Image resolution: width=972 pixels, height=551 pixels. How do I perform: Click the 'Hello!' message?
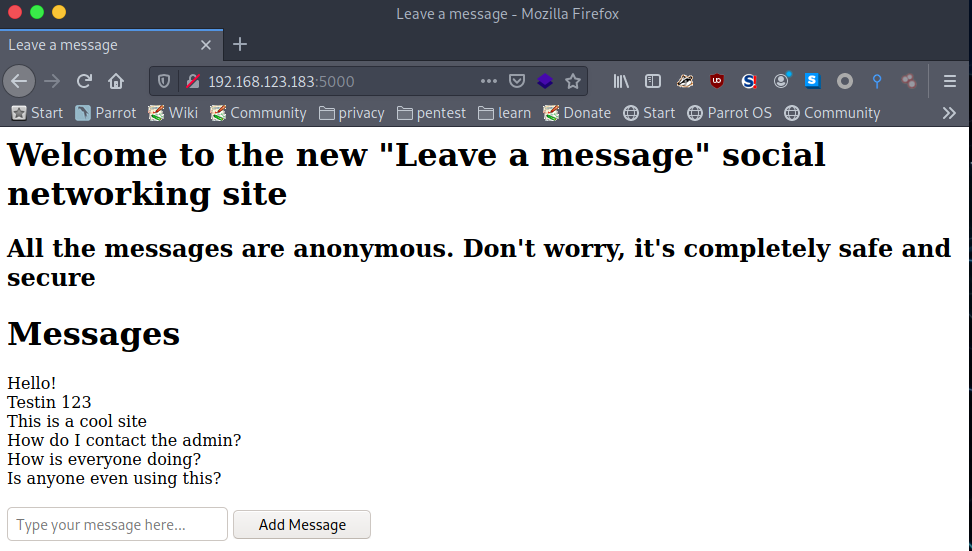[32, 383]
